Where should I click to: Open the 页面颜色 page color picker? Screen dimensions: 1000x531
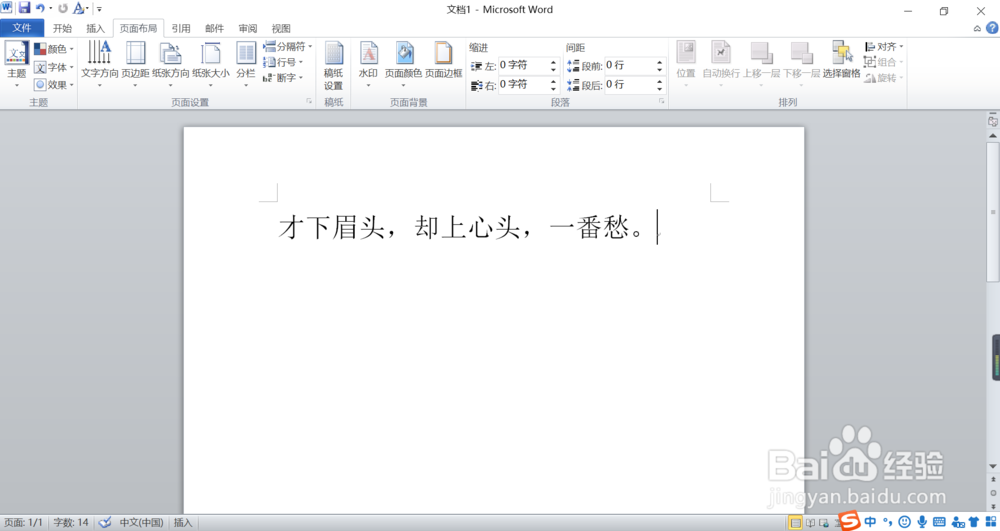coord(404,64)
